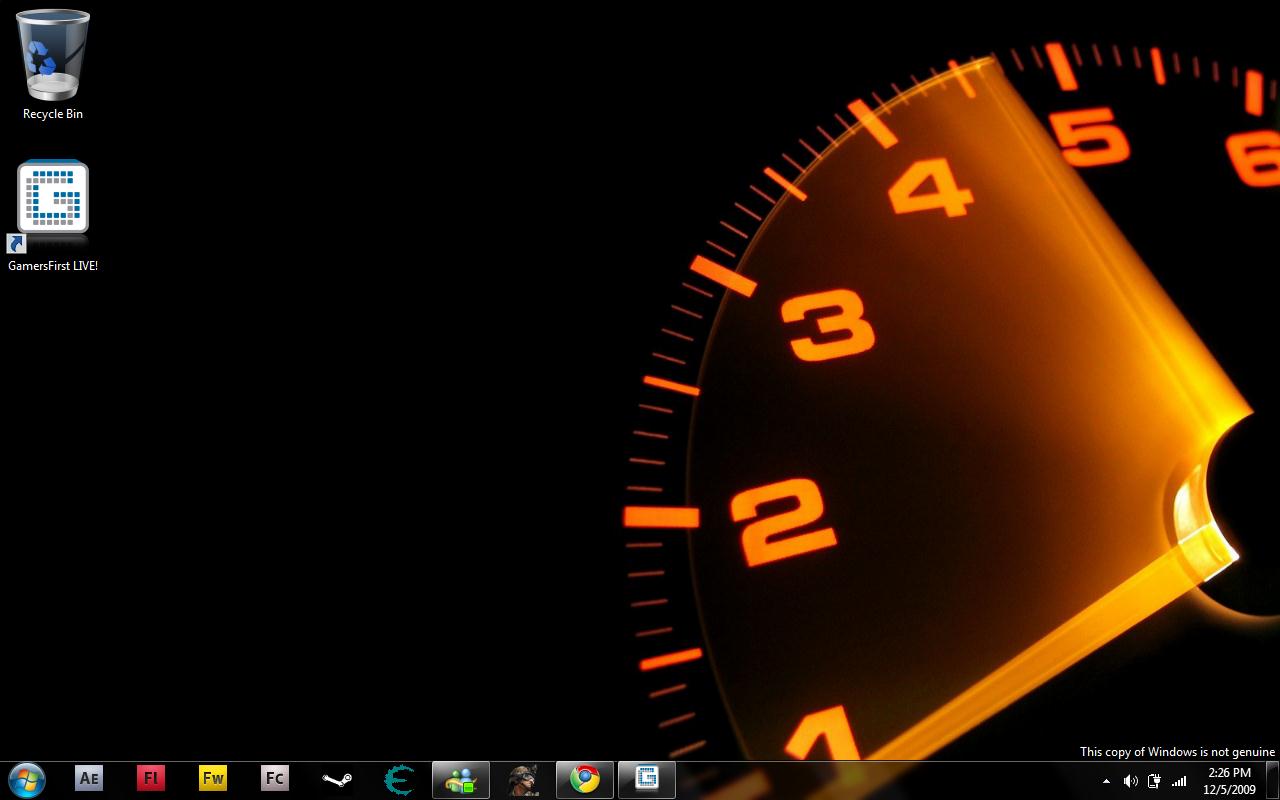The height and width of the screenshot is (800, 1280).
Task: Launch Adobe Flash Catalyst from taskbar
Action: tap(275, 779)
